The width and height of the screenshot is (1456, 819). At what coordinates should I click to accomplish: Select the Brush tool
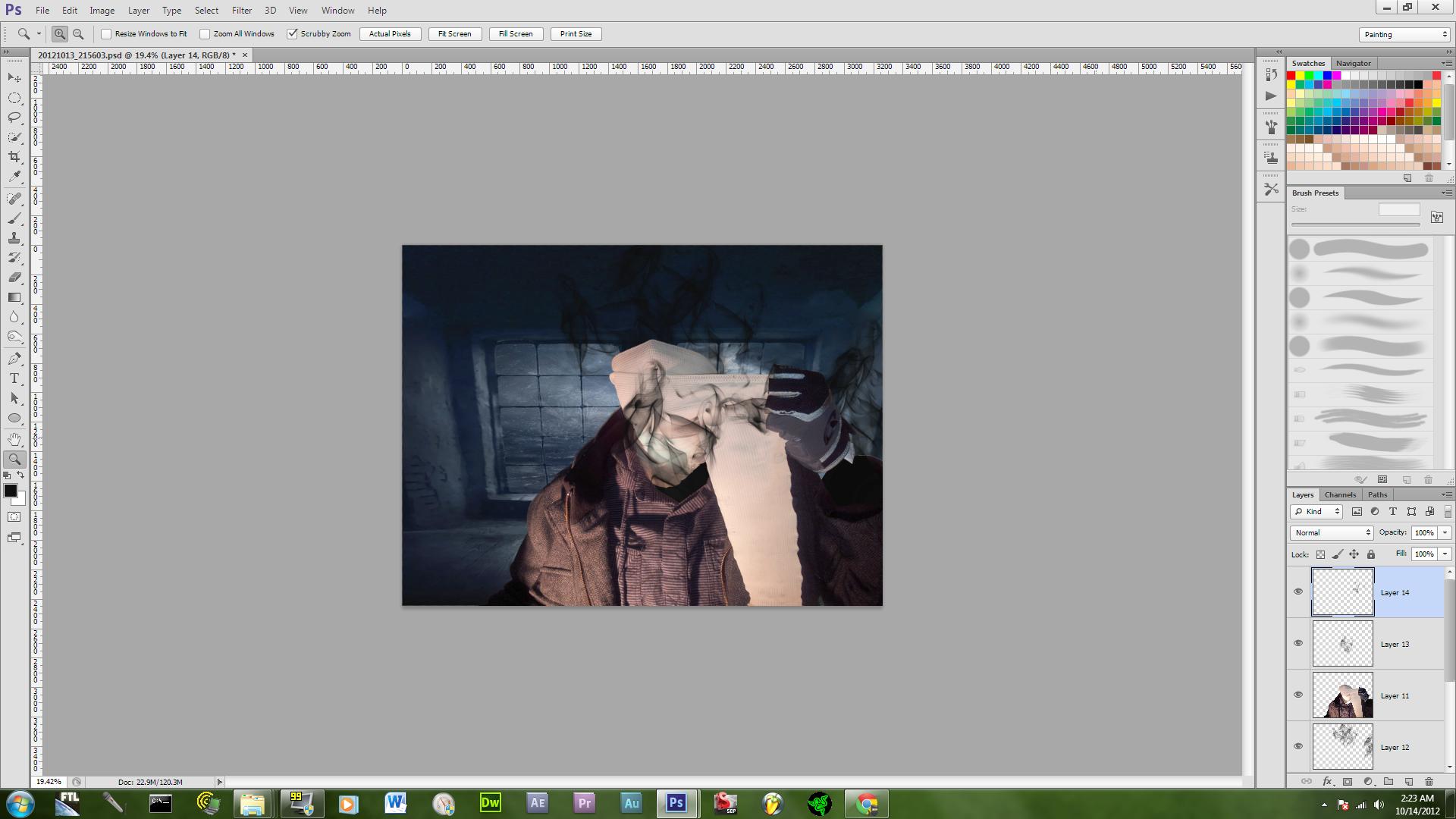coord(14,218)
